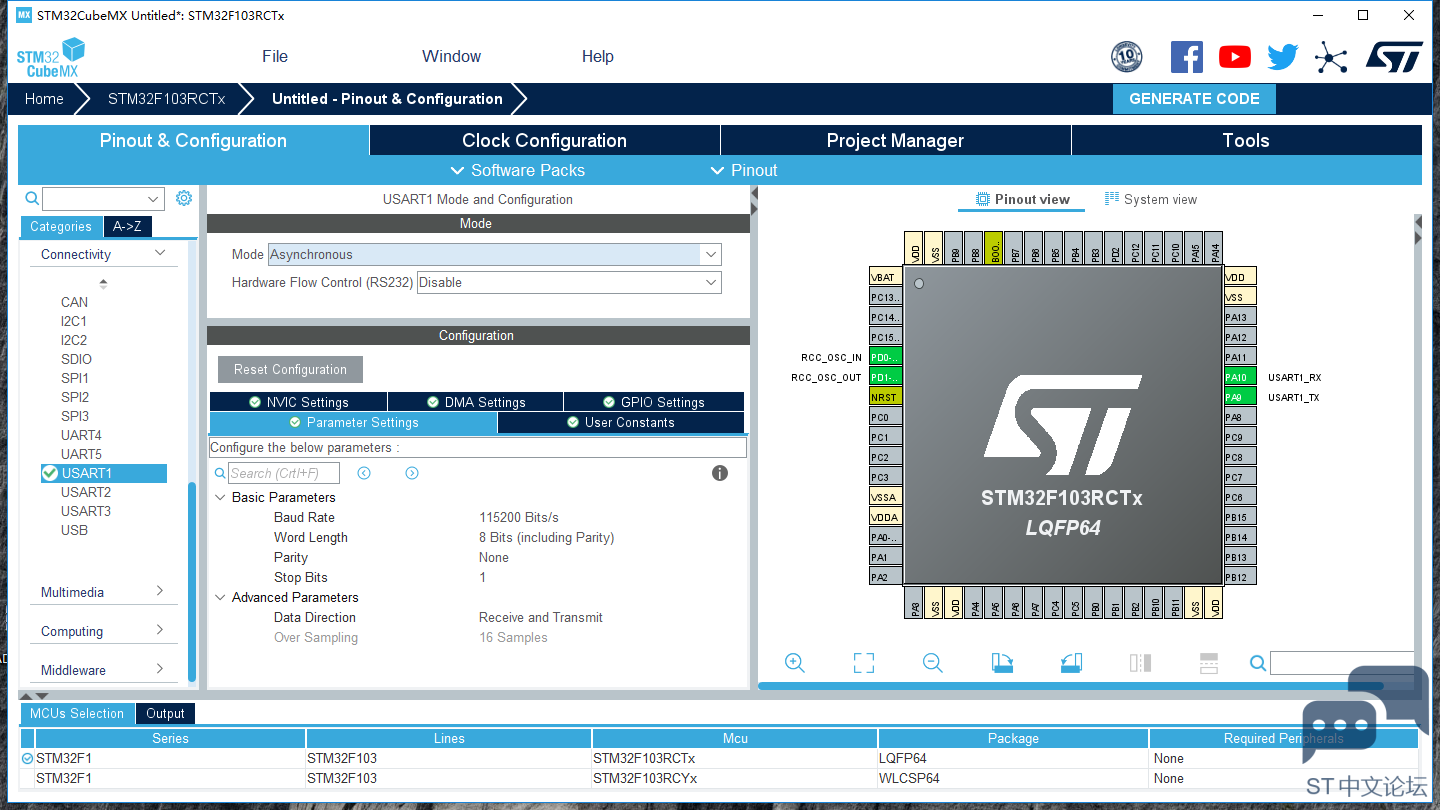Open the File menu
Screen dimensions: 1440x810
click(x=275, y=57)
